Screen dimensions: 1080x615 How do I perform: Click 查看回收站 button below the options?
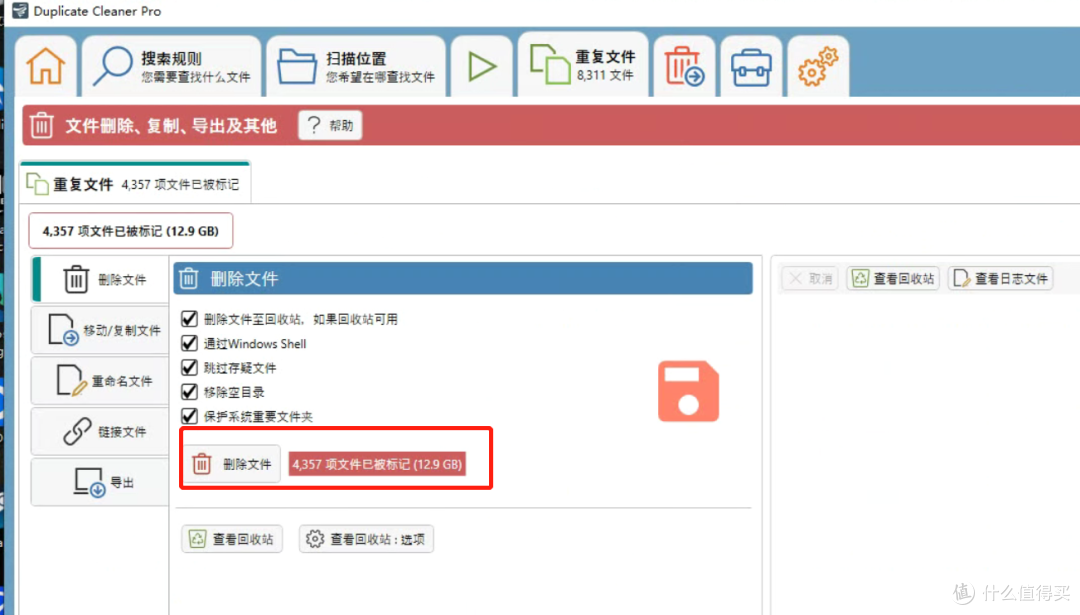232,539
